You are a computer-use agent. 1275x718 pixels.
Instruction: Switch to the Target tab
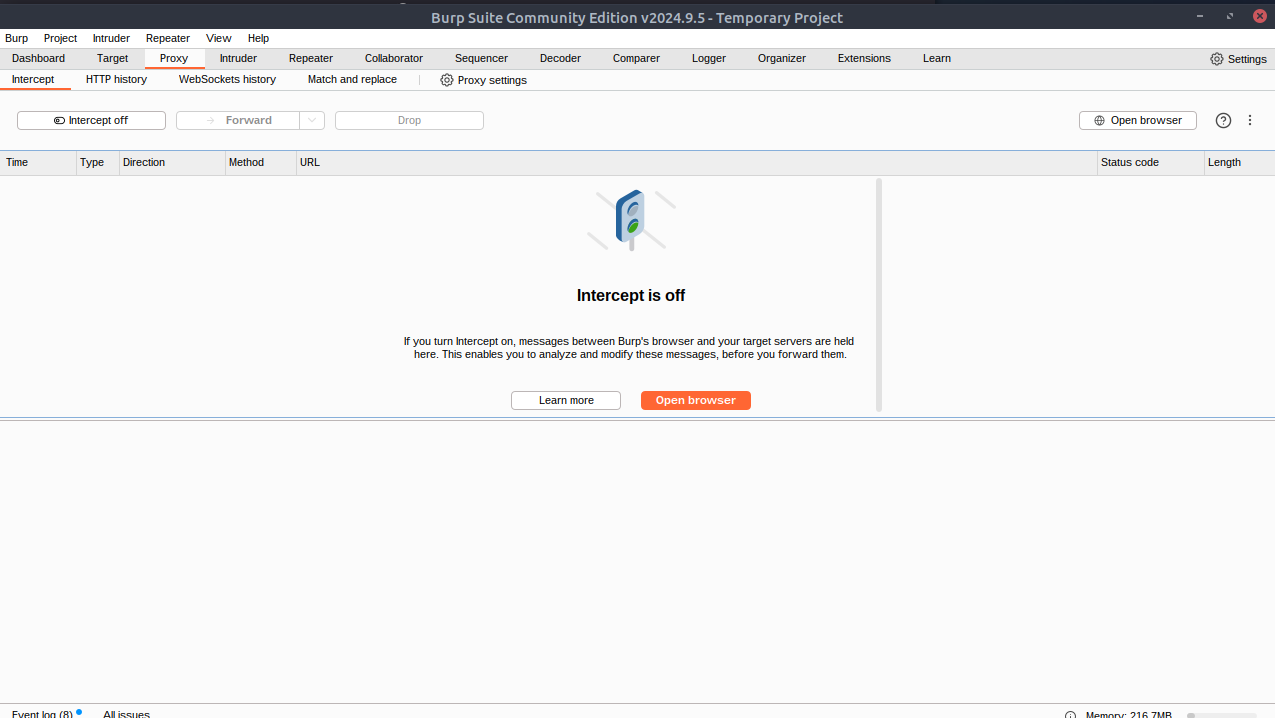[x=112, y=58]
